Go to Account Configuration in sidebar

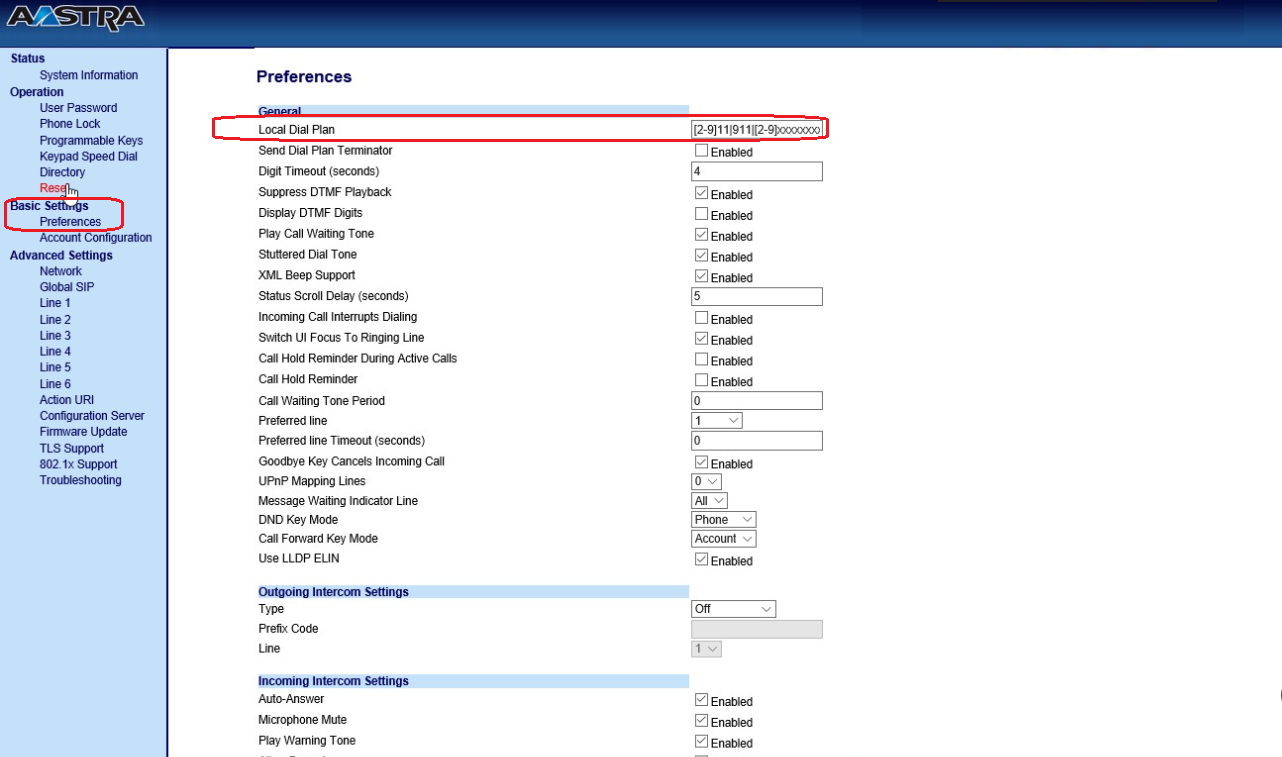96,238
